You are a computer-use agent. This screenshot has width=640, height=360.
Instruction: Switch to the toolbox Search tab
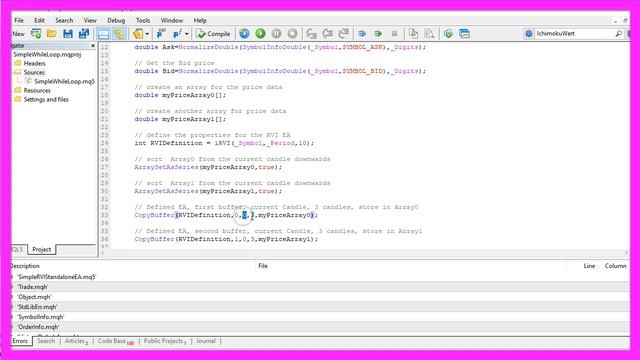(46, 341)
